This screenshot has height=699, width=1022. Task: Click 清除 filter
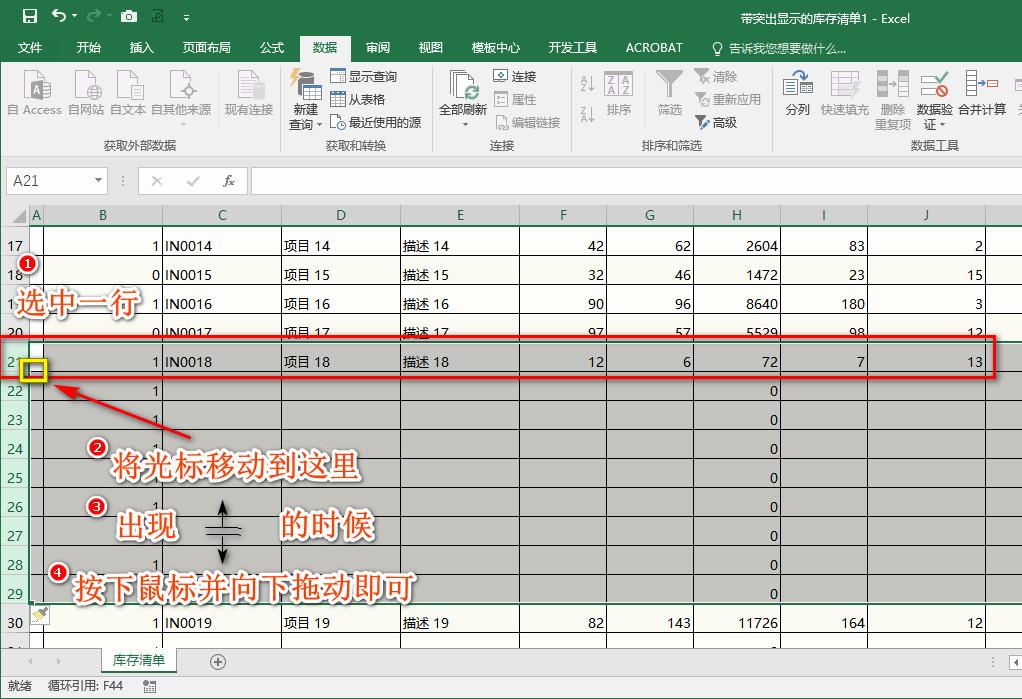click(x=716, y=76)
